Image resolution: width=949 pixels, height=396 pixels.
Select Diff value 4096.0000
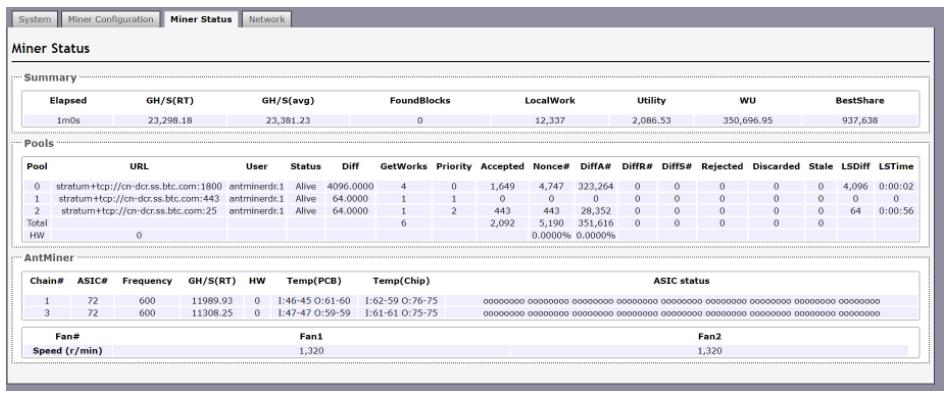(x=350, y=186)
